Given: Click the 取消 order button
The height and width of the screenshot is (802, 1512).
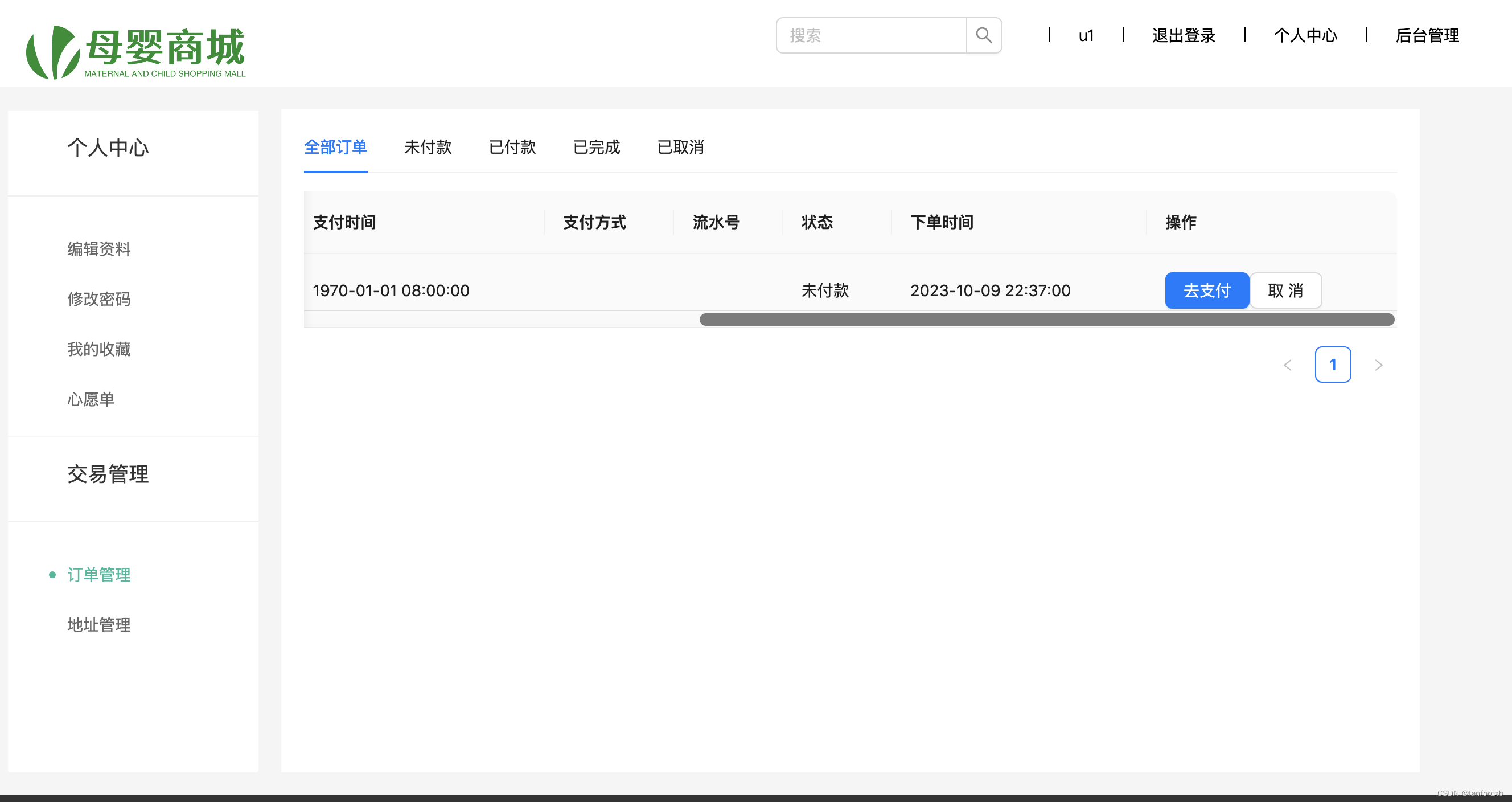Looking at the screenshot, I should (x=1285, y=290).
